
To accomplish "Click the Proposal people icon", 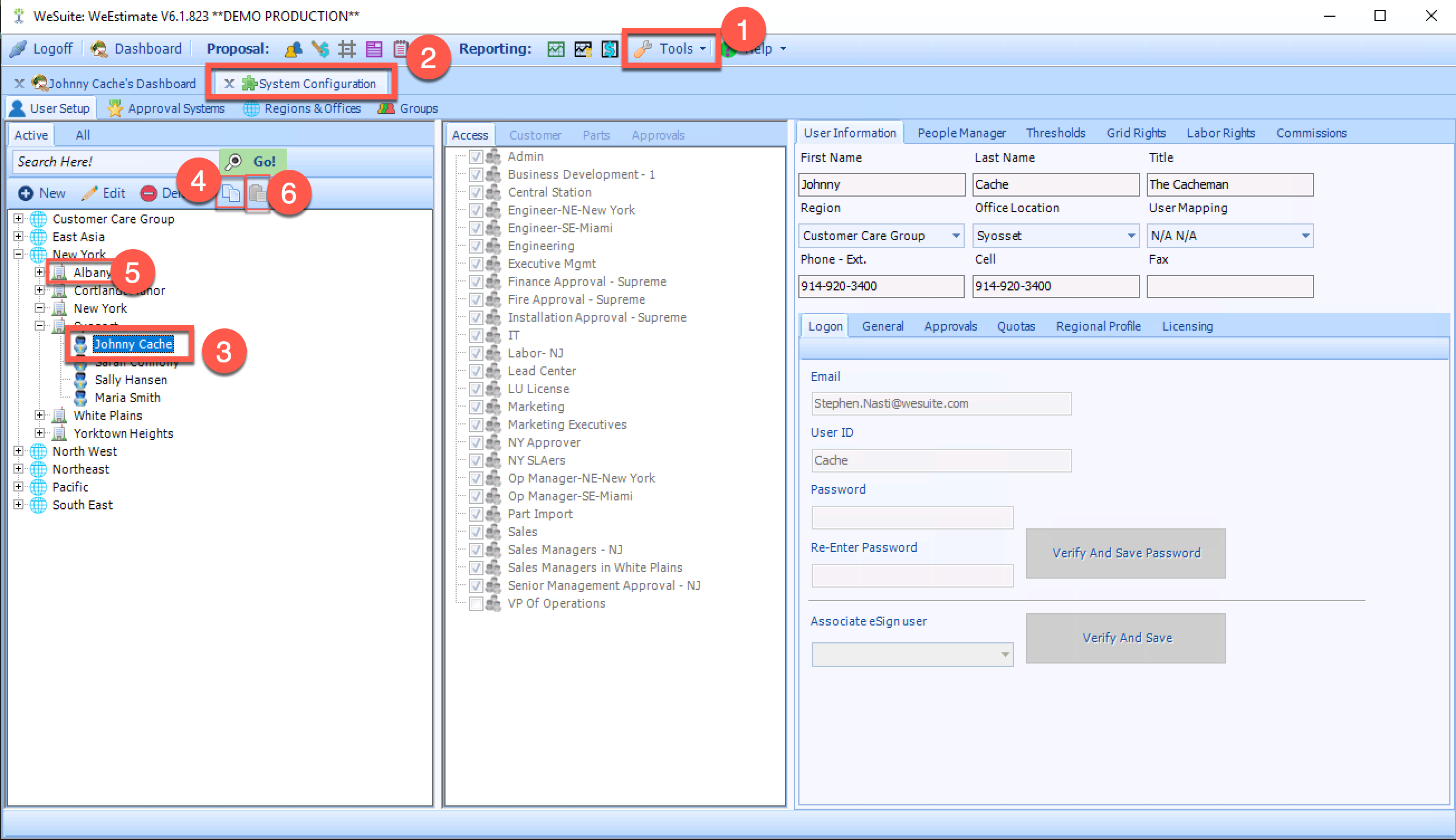I will [294, 49].
